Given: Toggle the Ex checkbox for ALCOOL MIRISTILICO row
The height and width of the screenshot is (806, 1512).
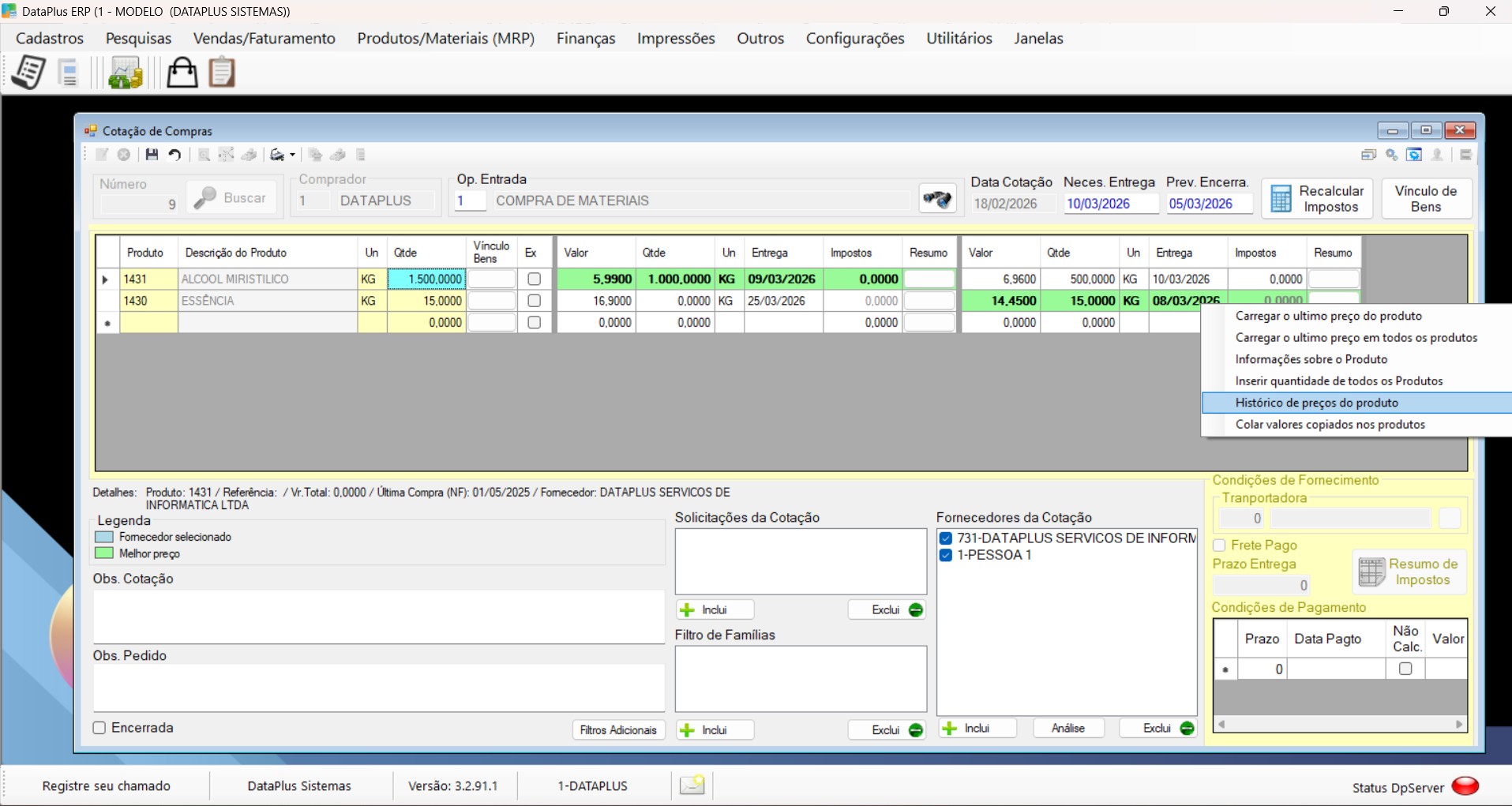Looking at the screenshot, I should click(x=534, y=279).
